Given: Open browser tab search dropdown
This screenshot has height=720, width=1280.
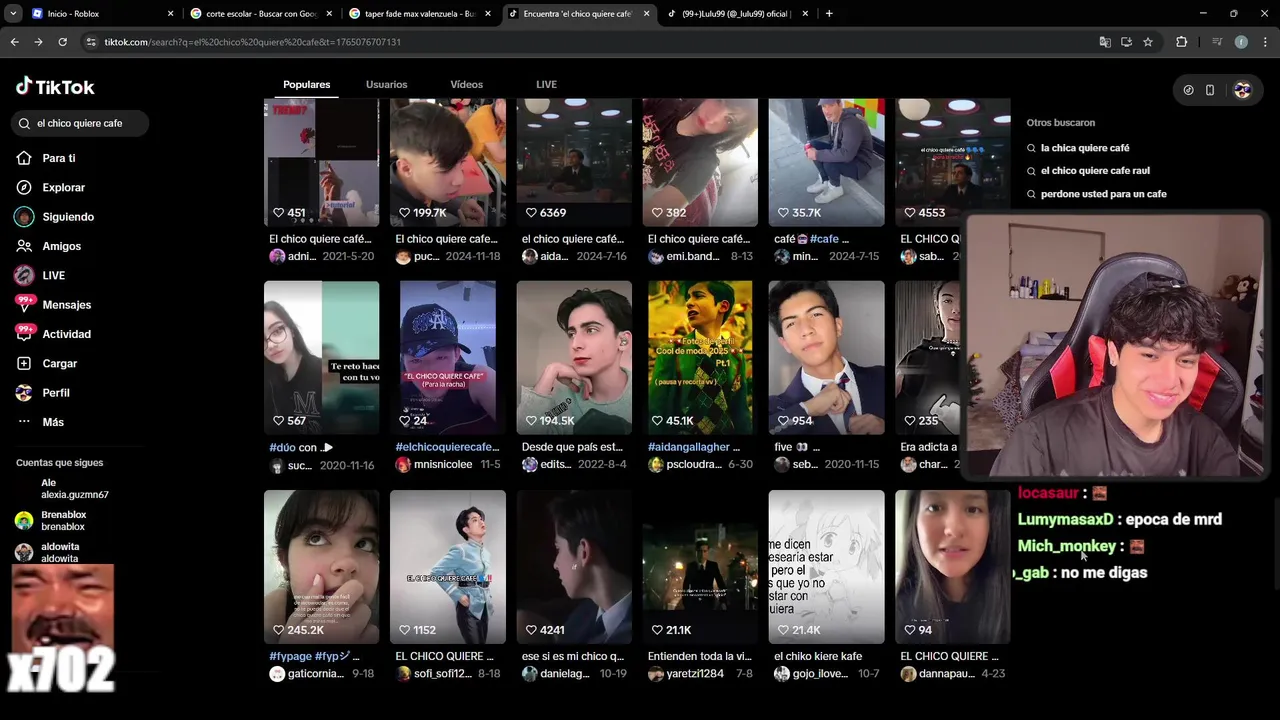Looking at the screenshot, I should point(13,14).
